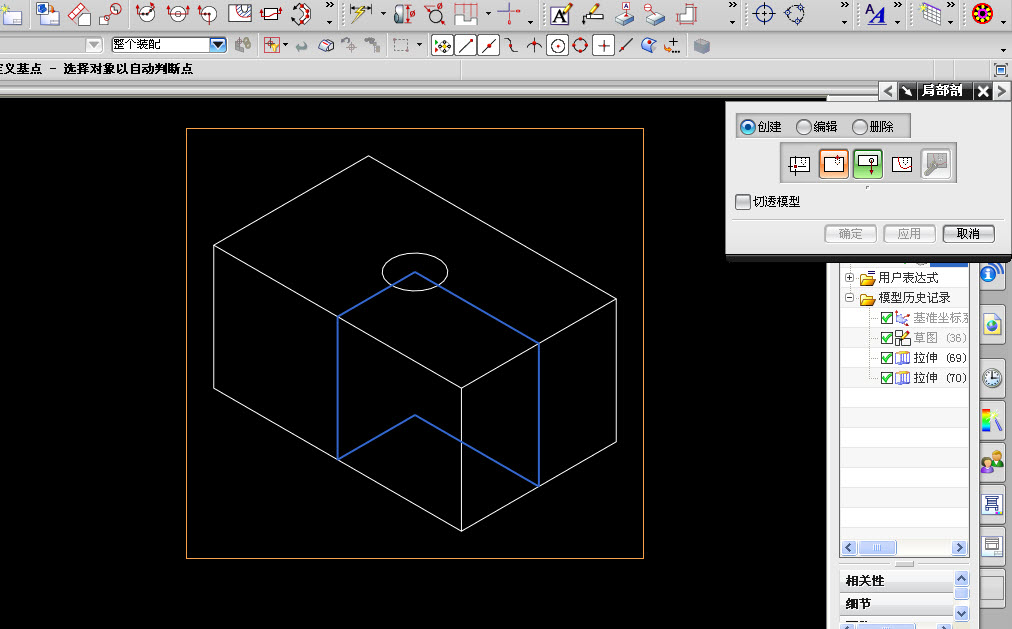This screenshot has height=629, width=1012.
Task: Toggle the Existing Point snap icon
Action: tap(603, 46)
